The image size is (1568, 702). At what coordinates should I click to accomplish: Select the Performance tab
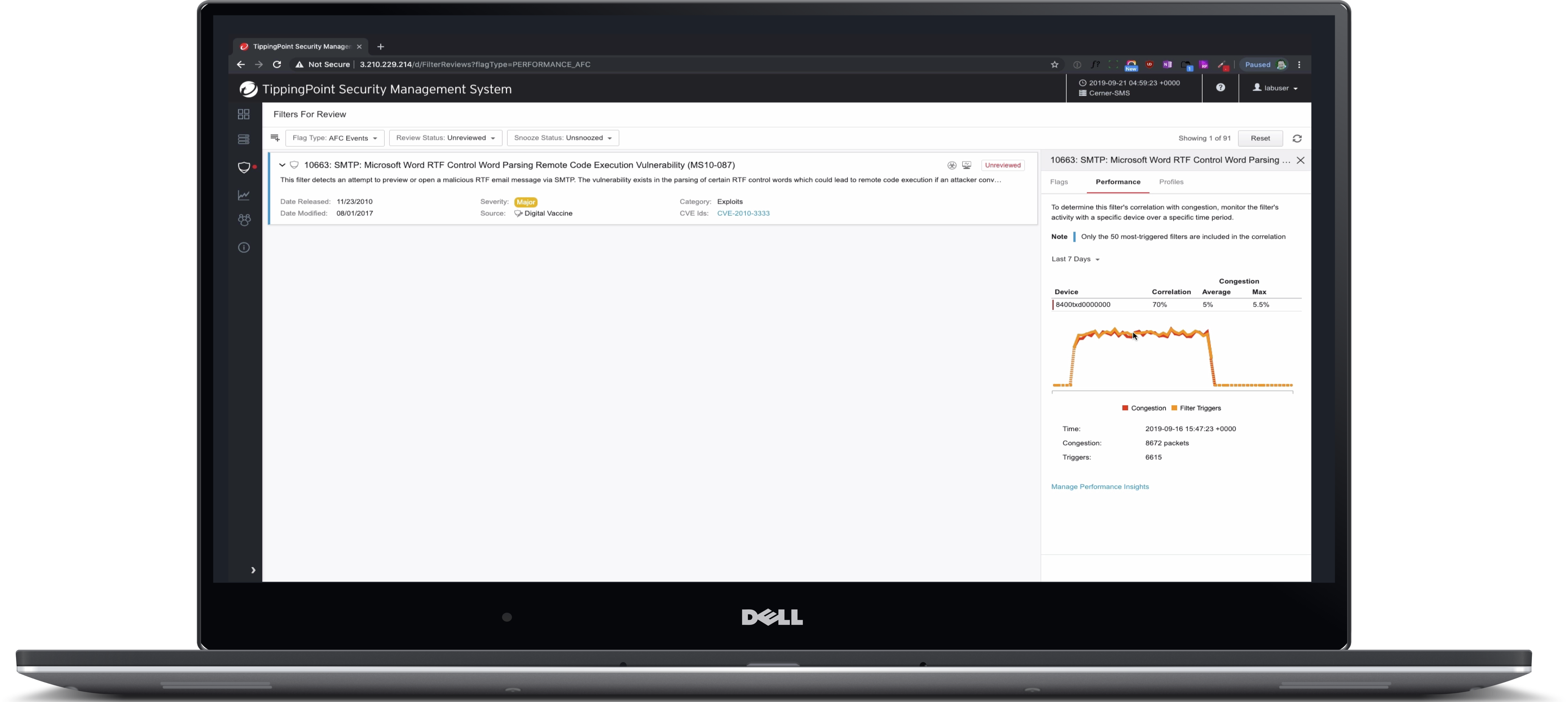click(1118, 182)
